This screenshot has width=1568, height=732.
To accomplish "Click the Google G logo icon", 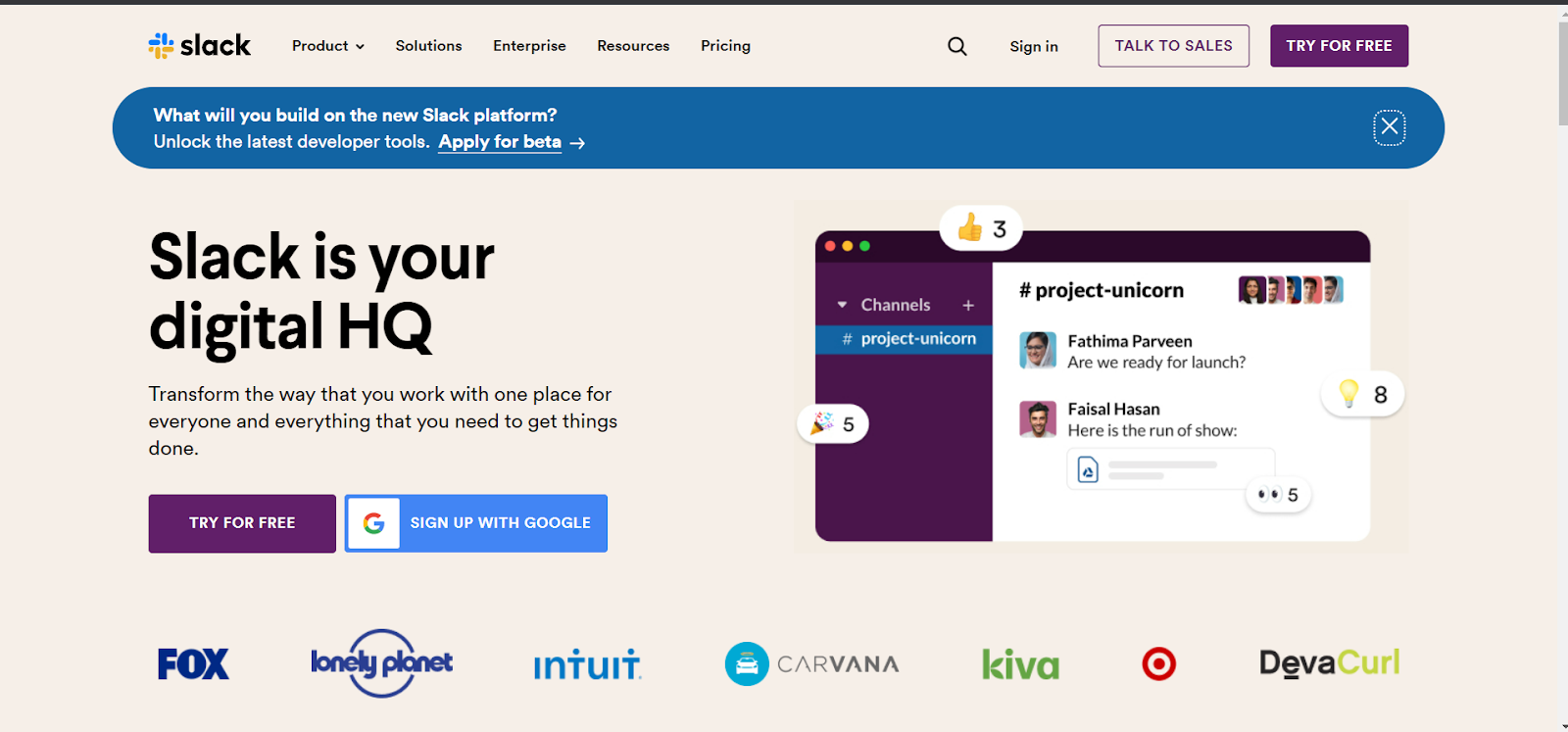I will point(373,523).
